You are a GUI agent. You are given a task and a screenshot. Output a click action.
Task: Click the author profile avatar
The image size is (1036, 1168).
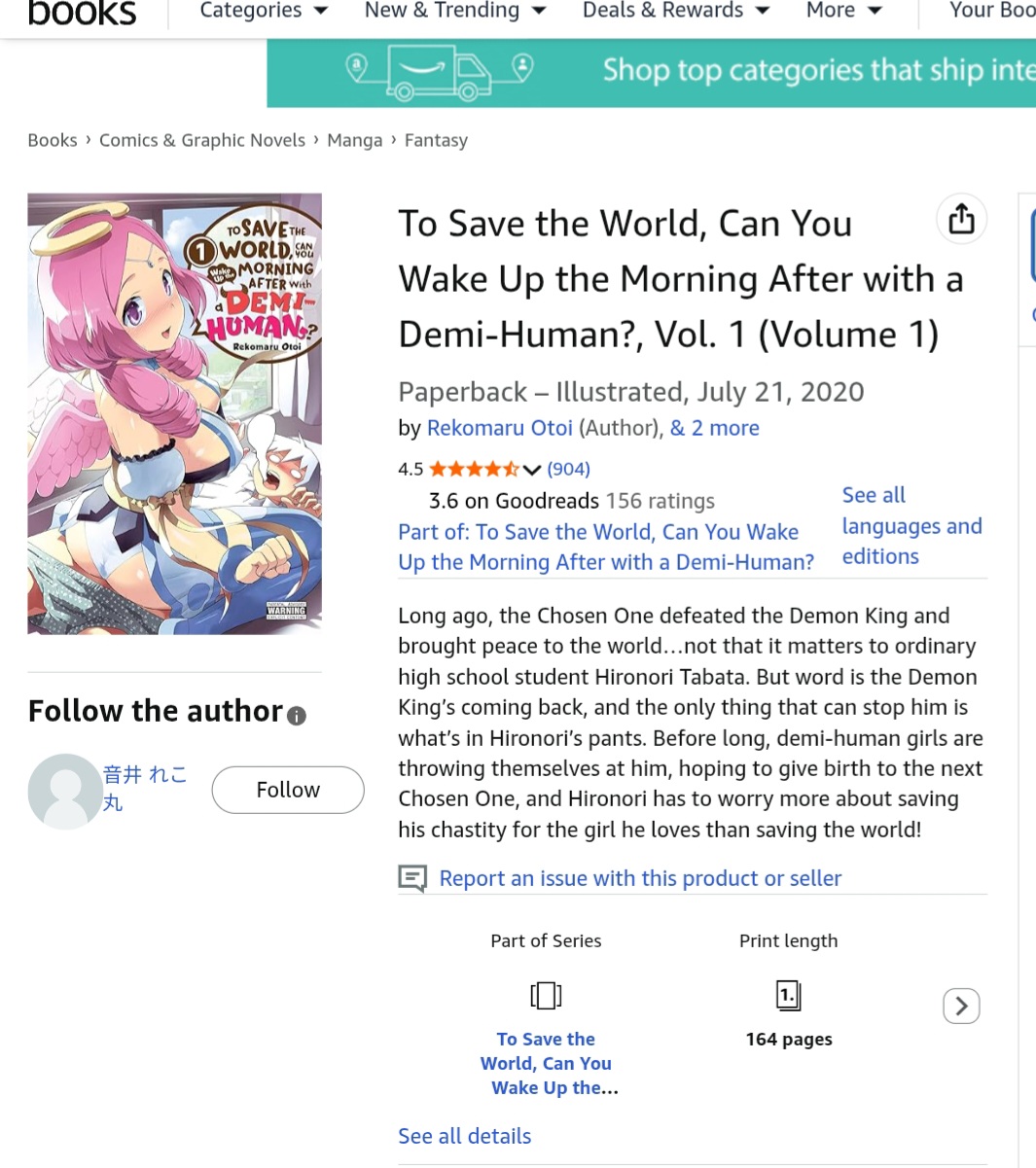click(65, 791)
